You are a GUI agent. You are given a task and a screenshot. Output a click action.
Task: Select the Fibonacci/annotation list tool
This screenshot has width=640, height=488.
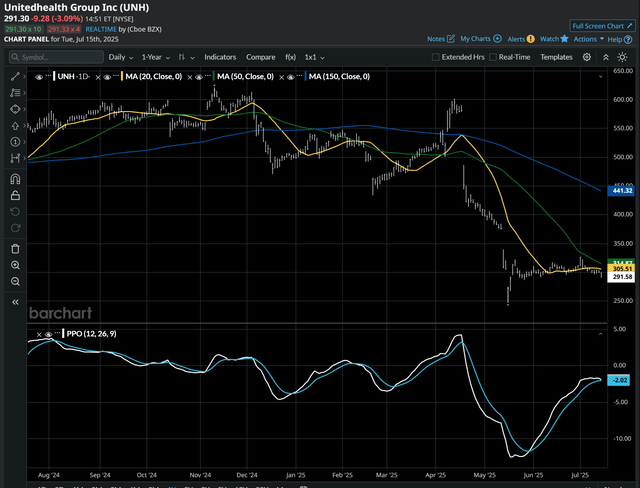point(15,93)
